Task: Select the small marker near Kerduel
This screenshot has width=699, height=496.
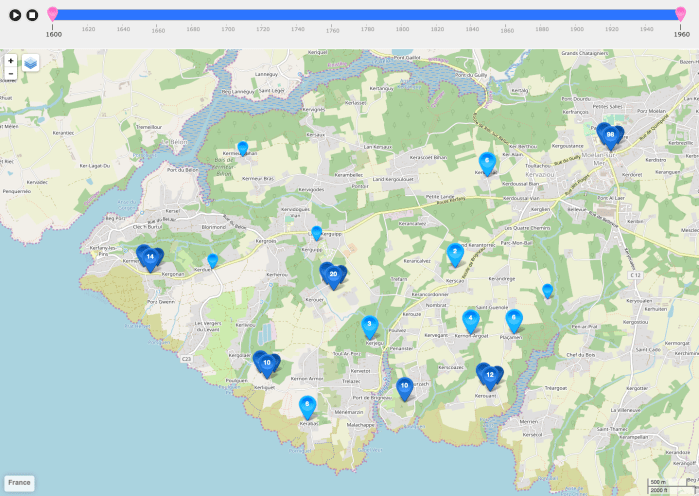Action: click(x=213, y=261)
